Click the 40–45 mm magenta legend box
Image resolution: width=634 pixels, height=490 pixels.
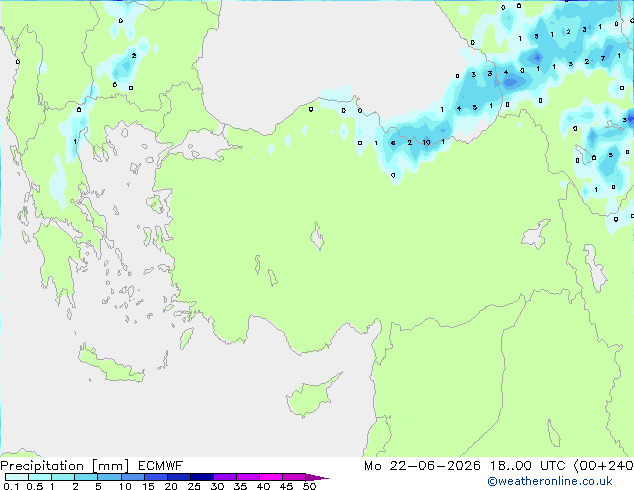pos(271,477)
